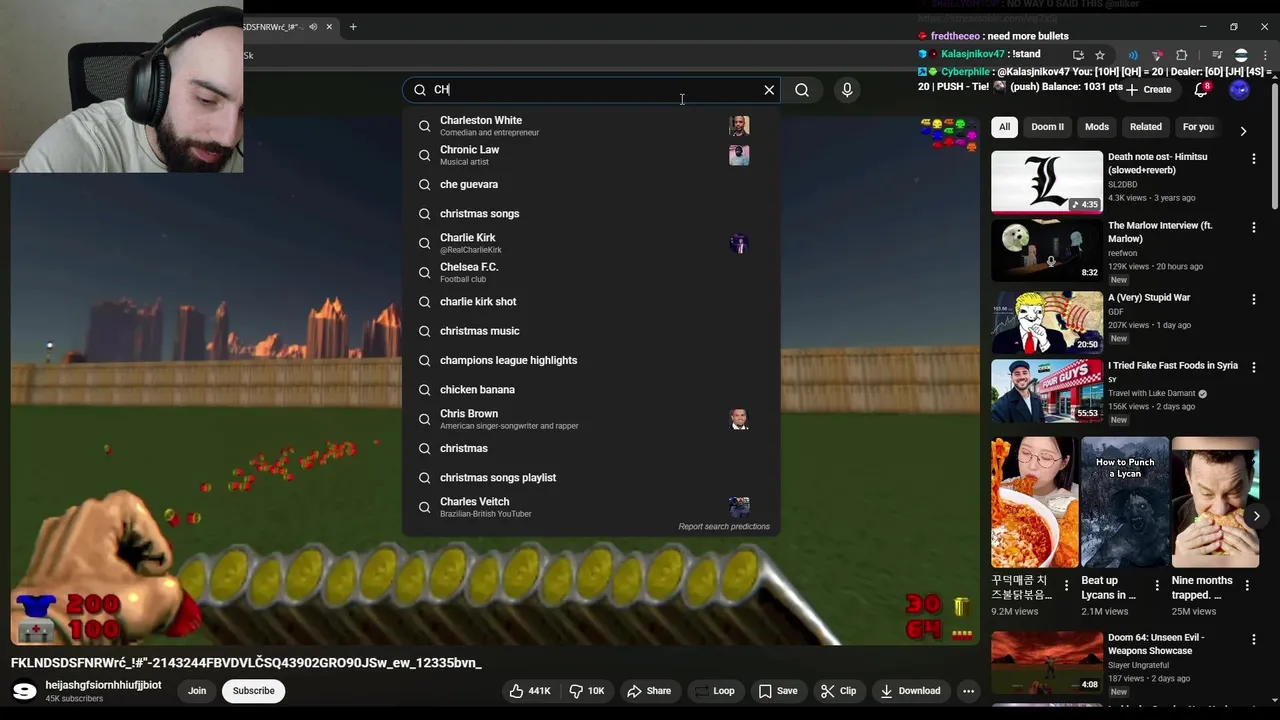Choose champions league highlights suggestion
This screenshot has height=720, width=1280.
(591, 360)
